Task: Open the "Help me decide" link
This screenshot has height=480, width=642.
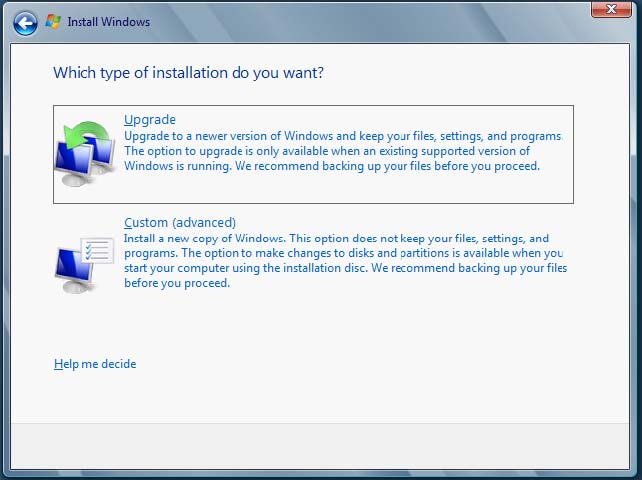Action: coord(95,364)
